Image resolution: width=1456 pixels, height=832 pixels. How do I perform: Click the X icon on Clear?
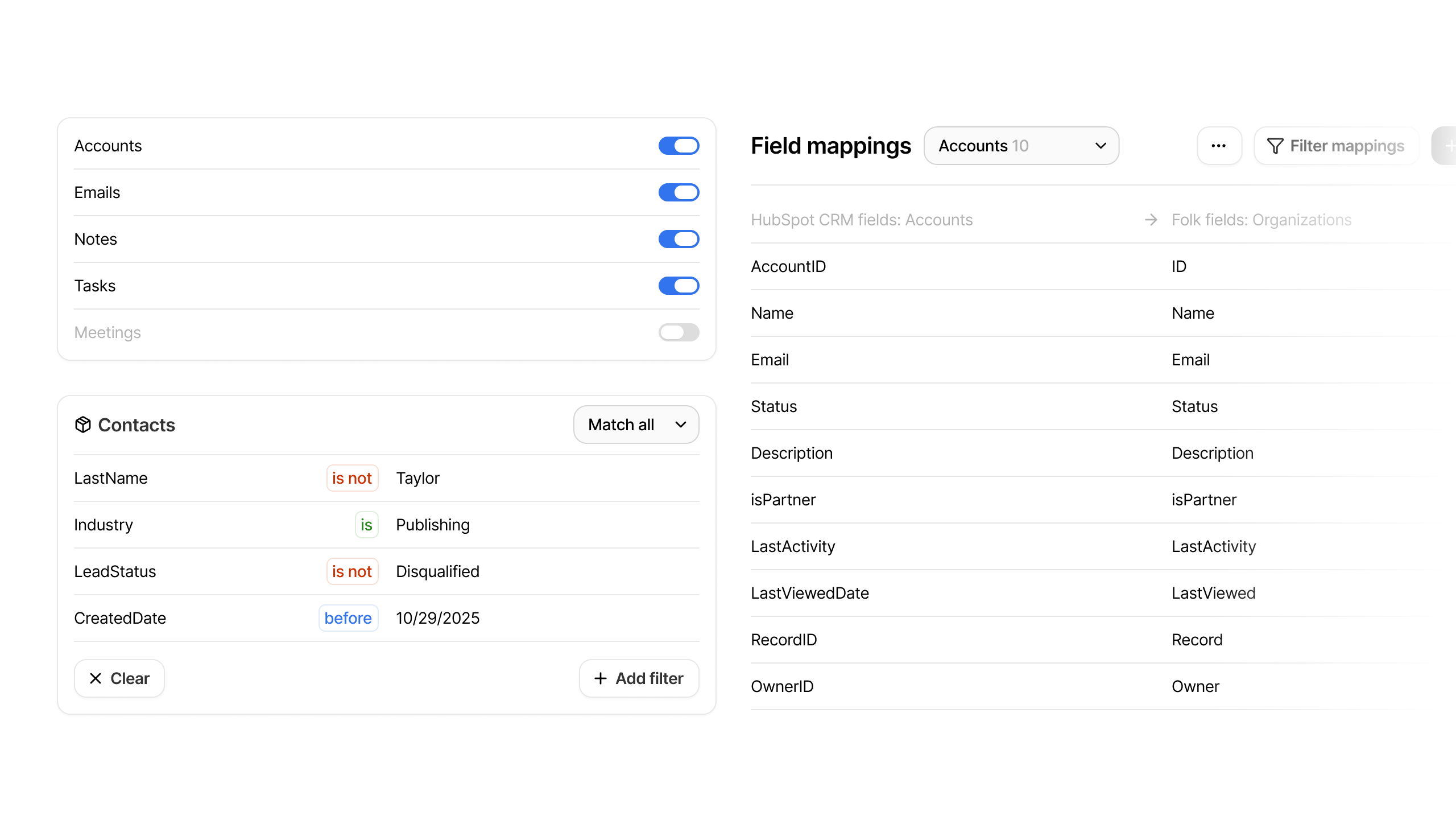(96, 678)
